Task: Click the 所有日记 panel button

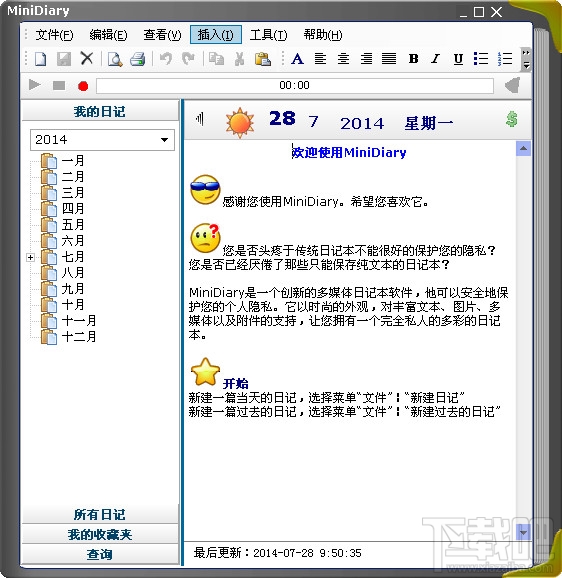Action: tap(100, 514)
